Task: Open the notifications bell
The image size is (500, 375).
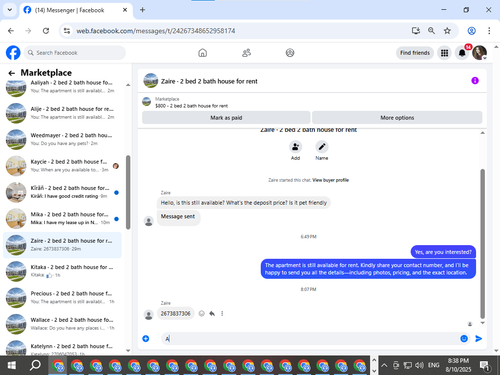Action: click(462, 53)
